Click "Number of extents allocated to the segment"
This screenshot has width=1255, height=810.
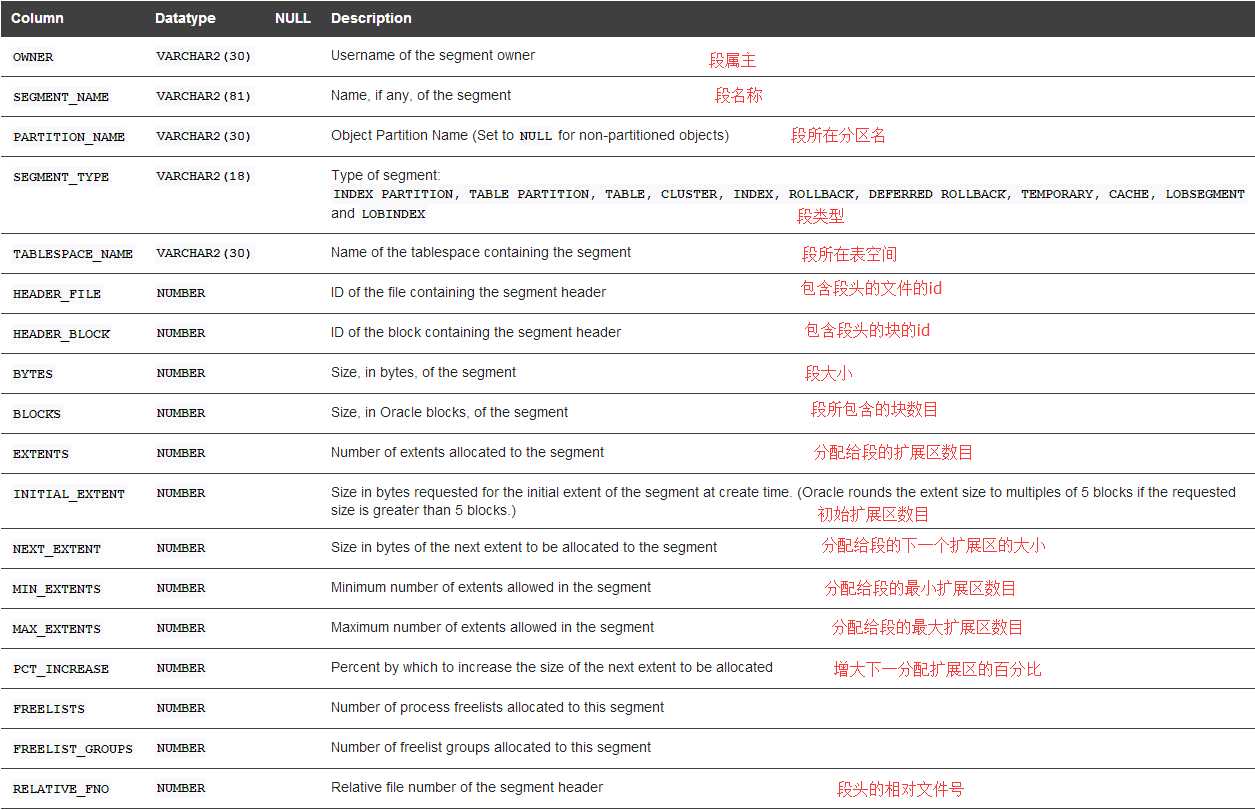click(x=468, y=452)
